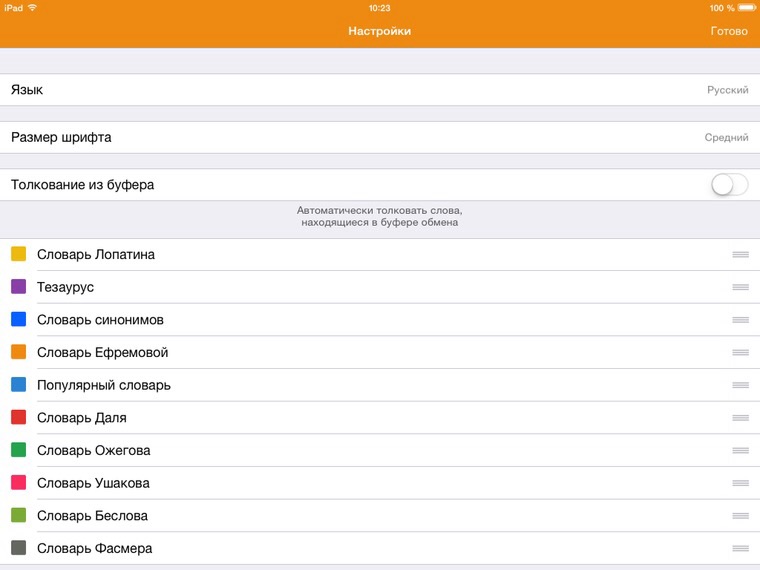Viewport: 760px width, 570px height.
Task: Click the reorder handle for Словарь Ефремовой
Action: click(741, 352)
